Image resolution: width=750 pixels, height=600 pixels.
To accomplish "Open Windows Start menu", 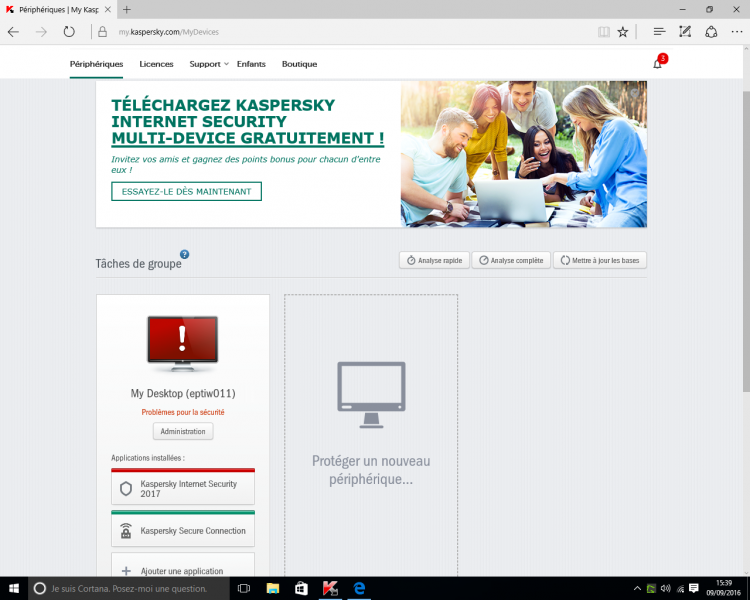I will point(14,588).
